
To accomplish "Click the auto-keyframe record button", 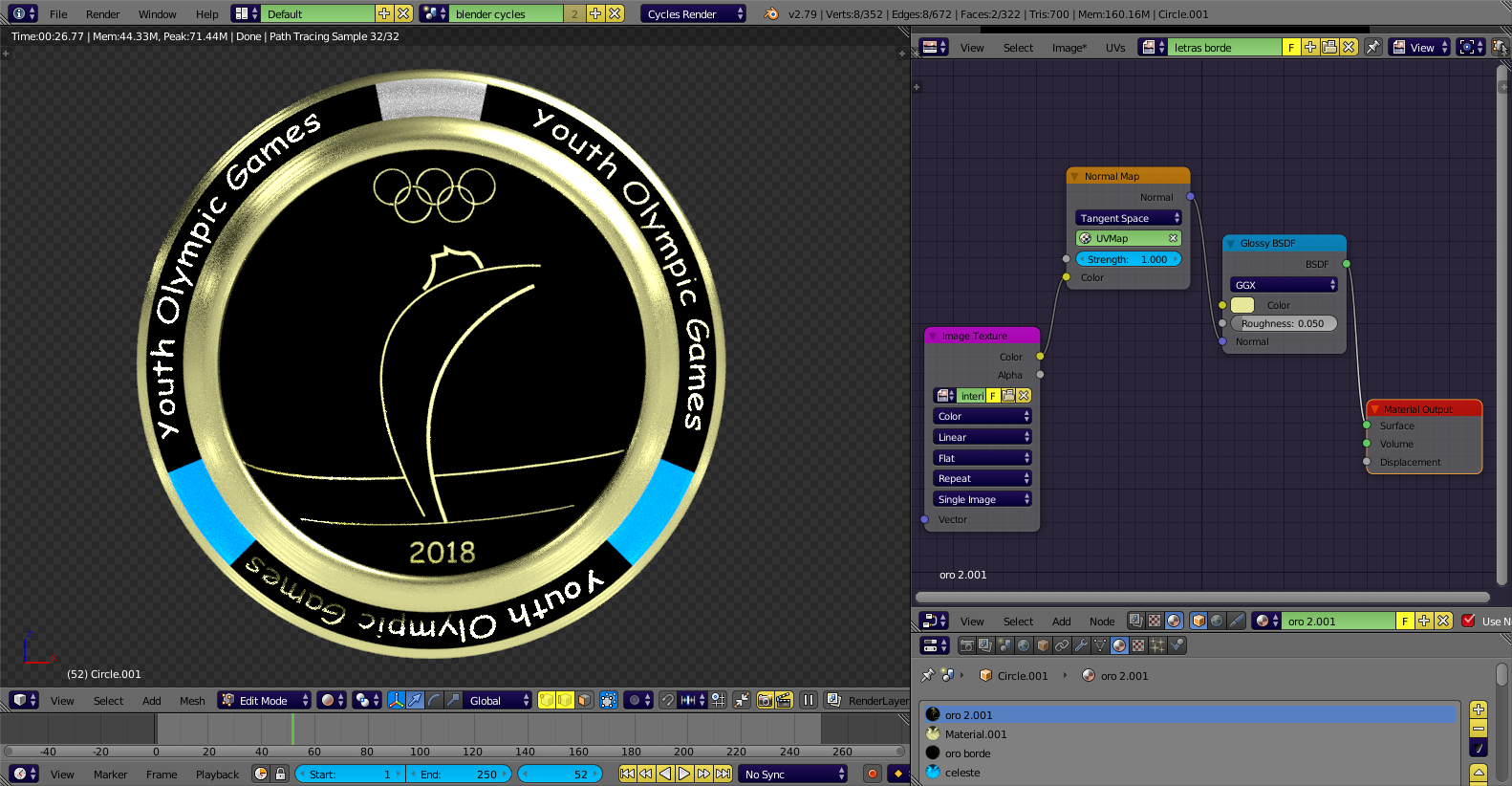I will [872, 774].
